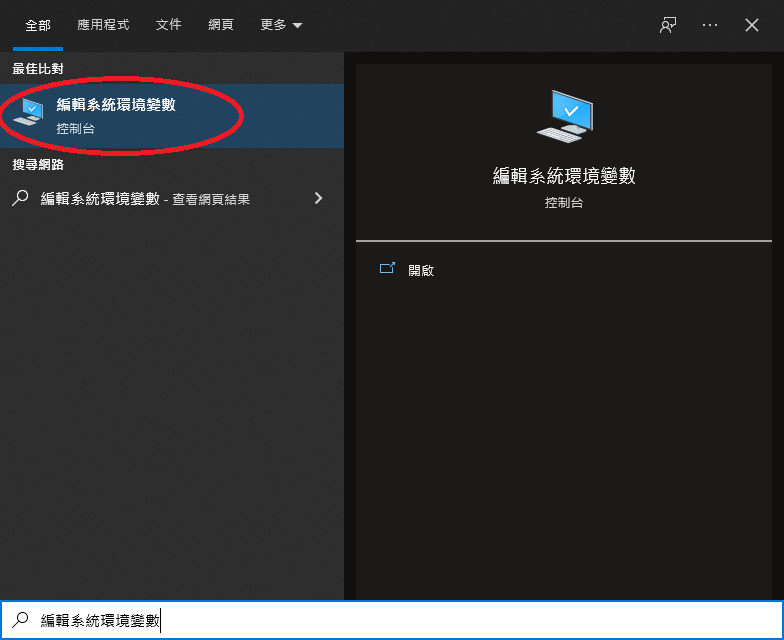This screenshot has width=784, height=640.
Task: Switch to the 全部 tab
Action: coord(38,25)
